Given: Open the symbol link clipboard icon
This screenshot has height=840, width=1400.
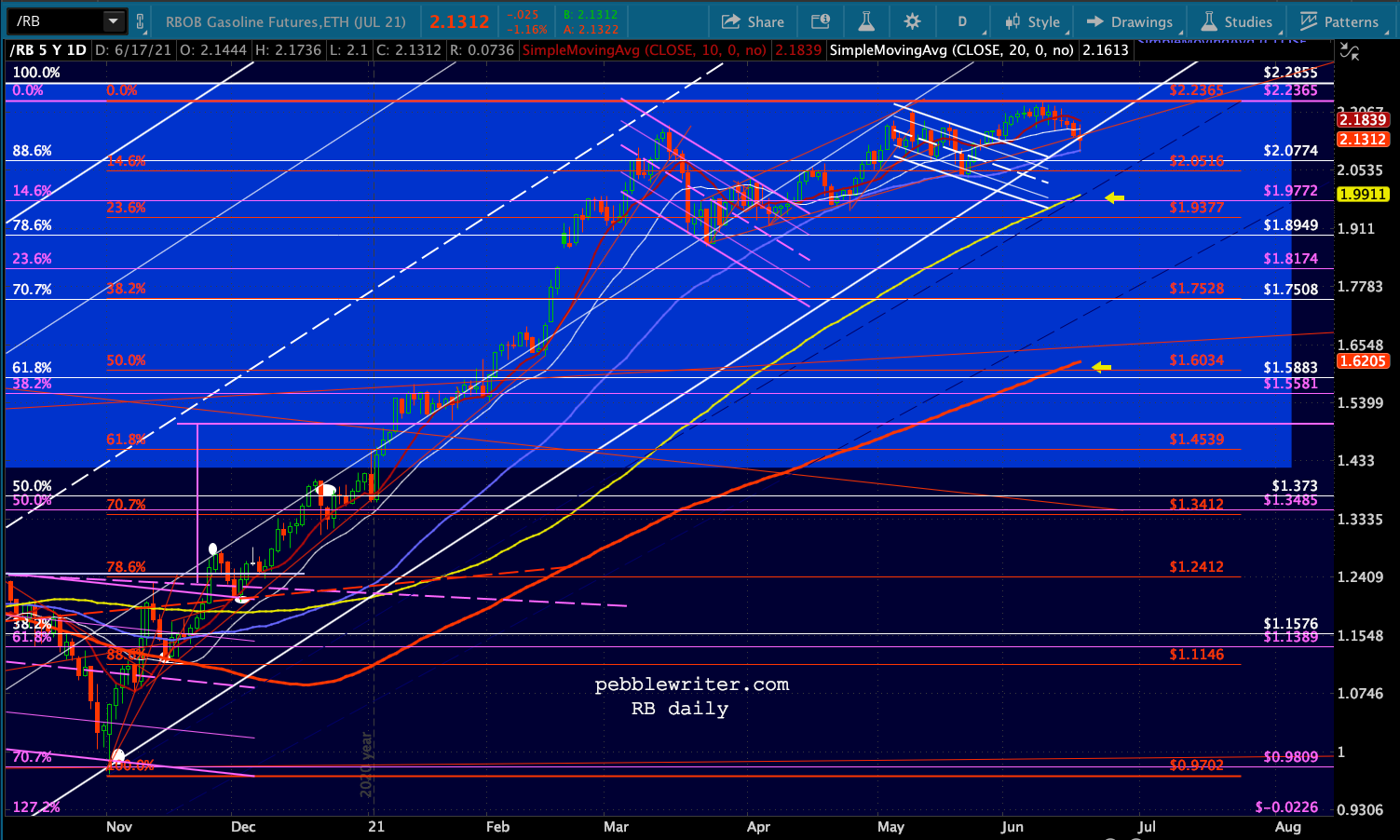Looking at the screenshot, I should pyautogui.click(x=141, y=21).
